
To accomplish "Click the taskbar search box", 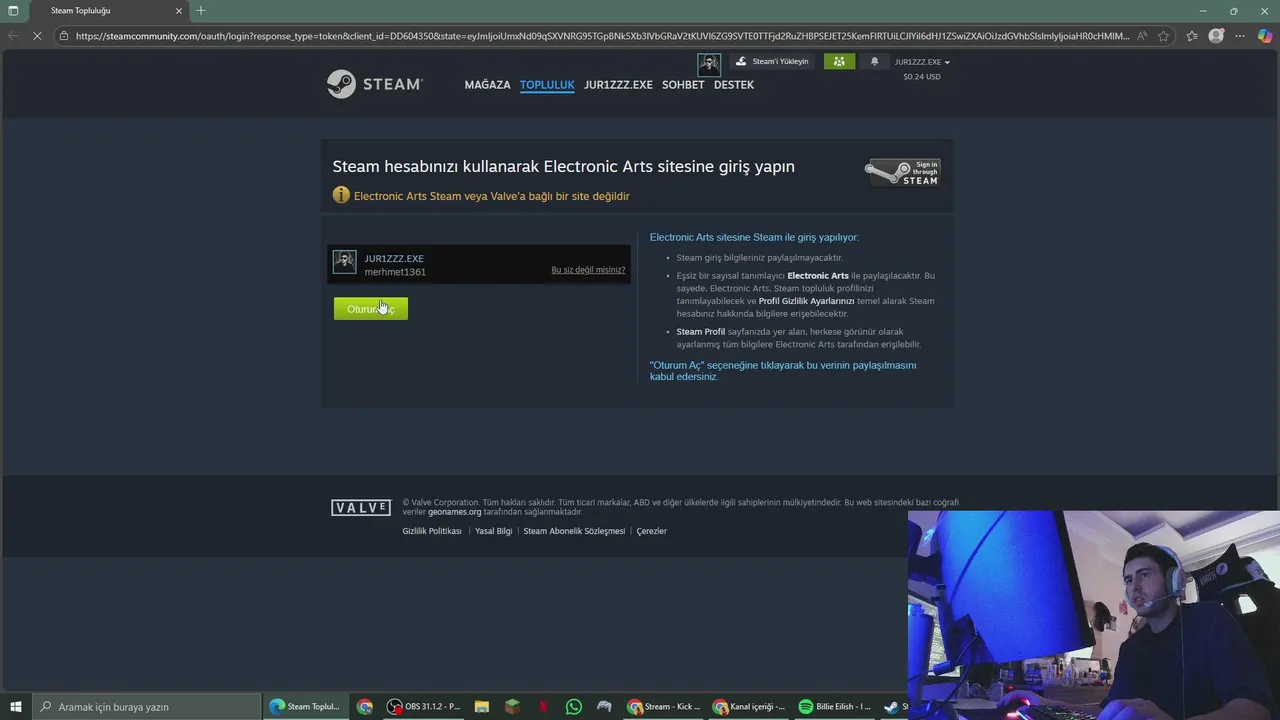I will click(146, 706).
